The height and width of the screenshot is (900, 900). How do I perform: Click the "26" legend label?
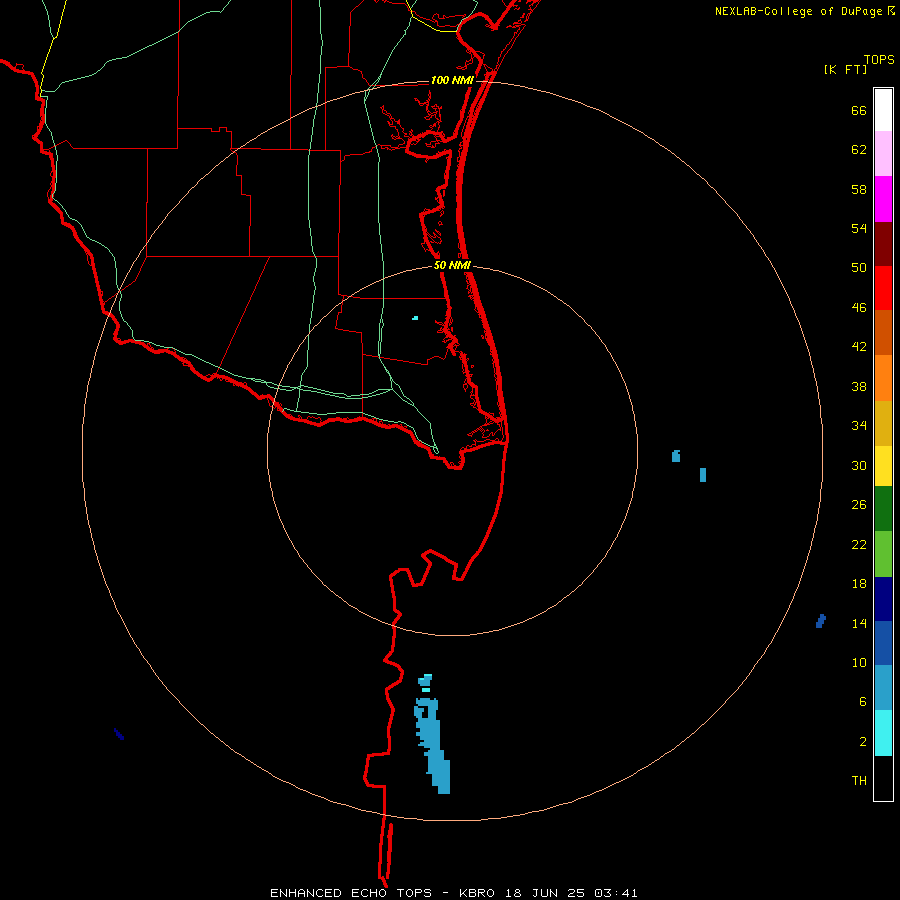(859, 505)
